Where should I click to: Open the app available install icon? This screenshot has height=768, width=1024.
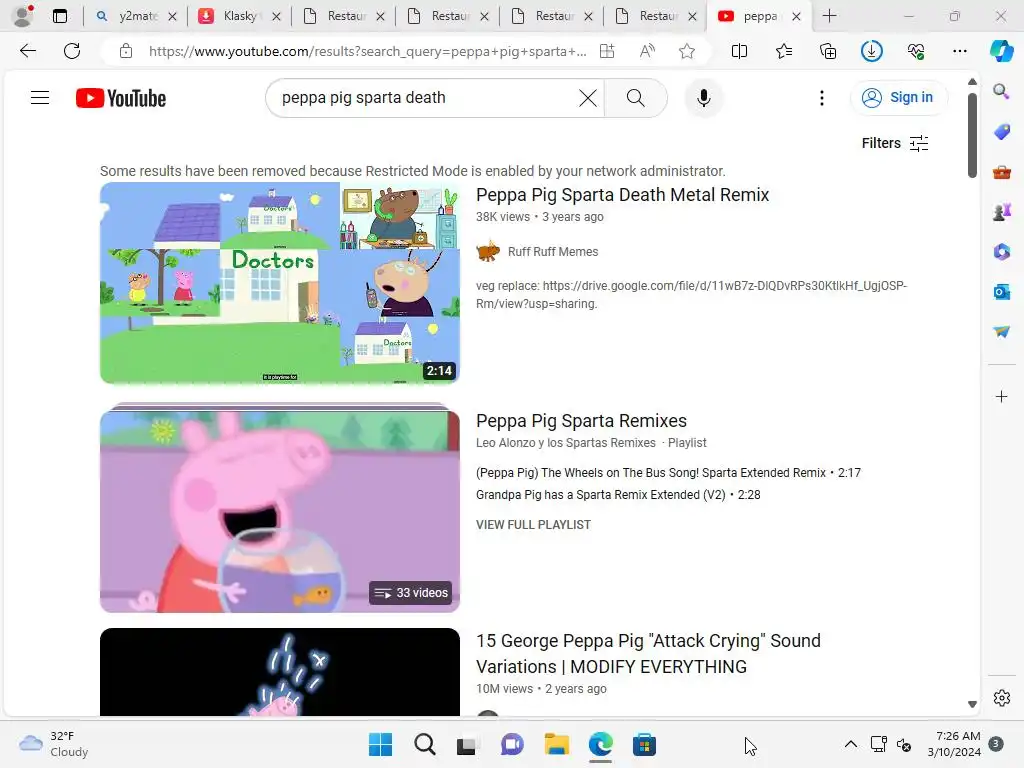[x=607, y=51]
